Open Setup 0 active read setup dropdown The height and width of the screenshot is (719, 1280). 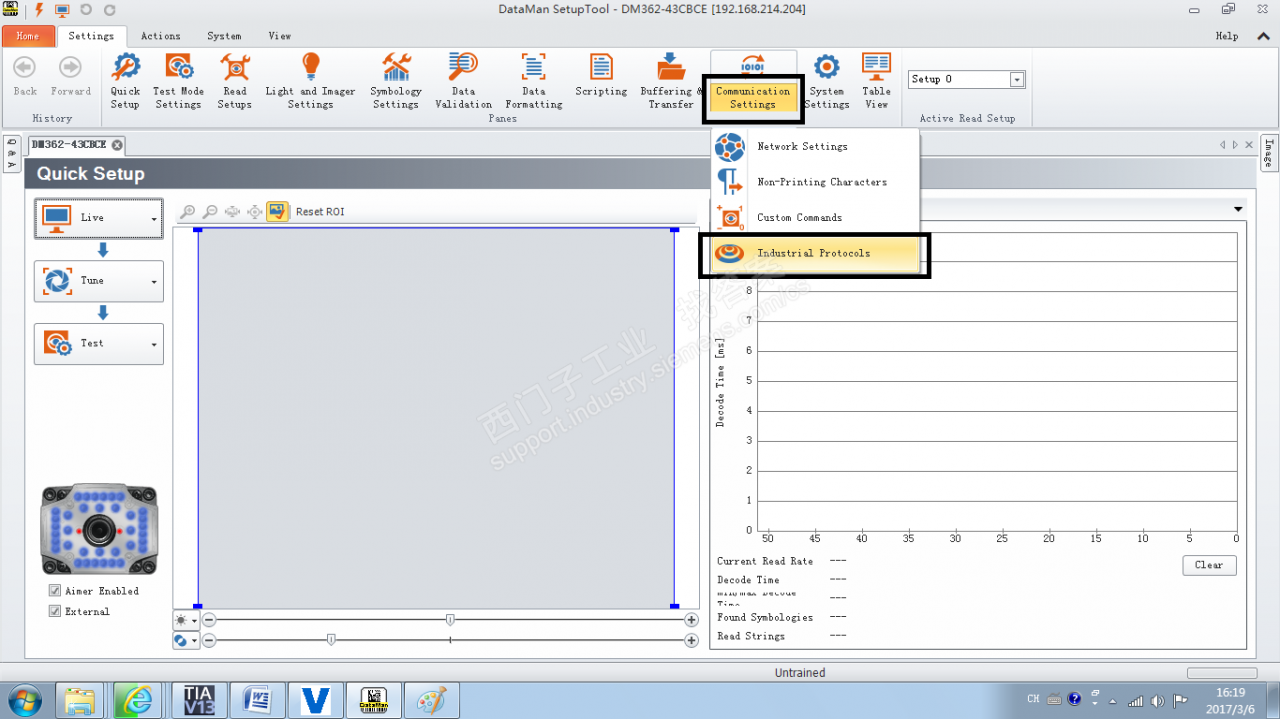click(x=1017, y=80)
